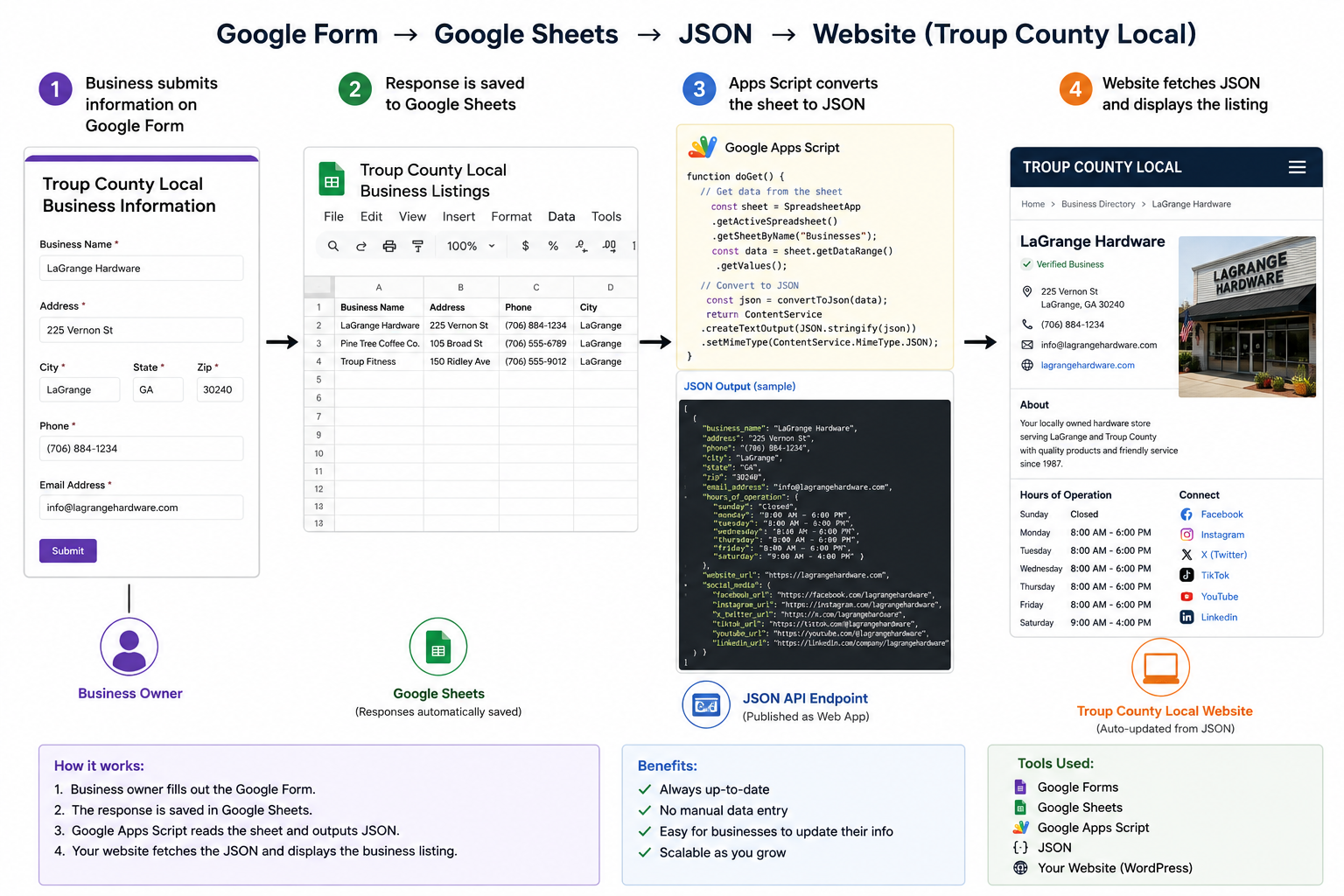Open the lagrangehardware.com website link
Image resolution: width=1344 pixels, height=896 pixels.
click(1088, 365)
